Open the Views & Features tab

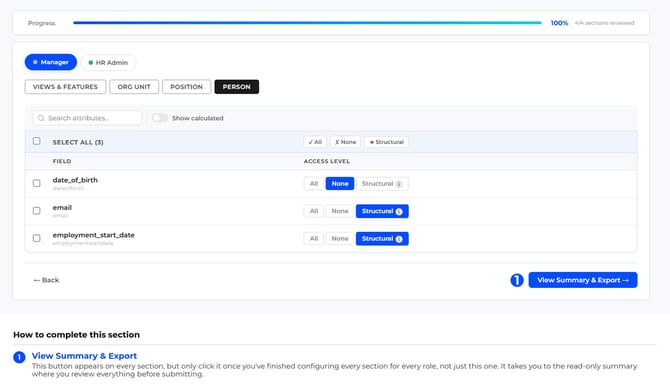(x=65, y=87)
